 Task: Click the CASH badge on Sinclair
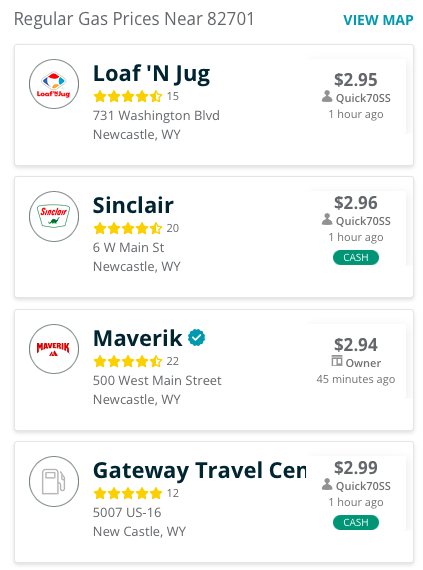point(356,258)
